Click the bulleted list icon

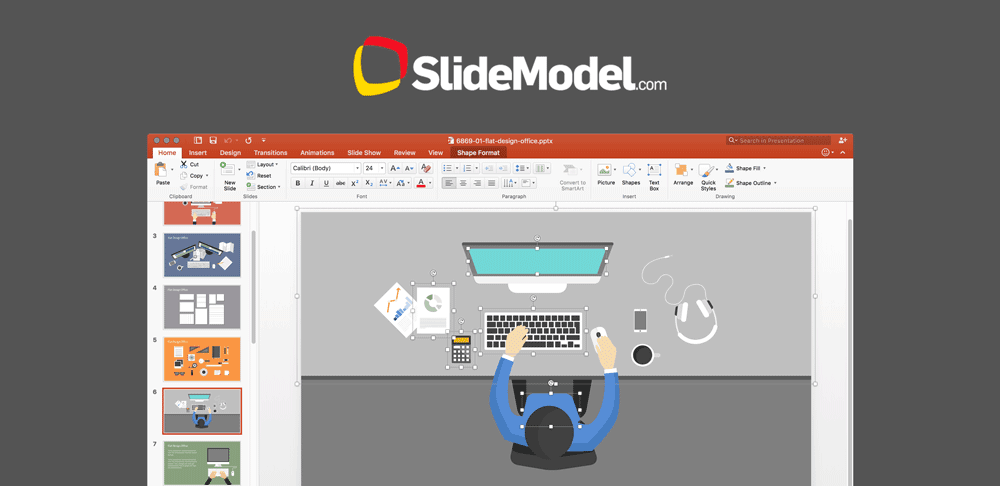coord(447,168)
